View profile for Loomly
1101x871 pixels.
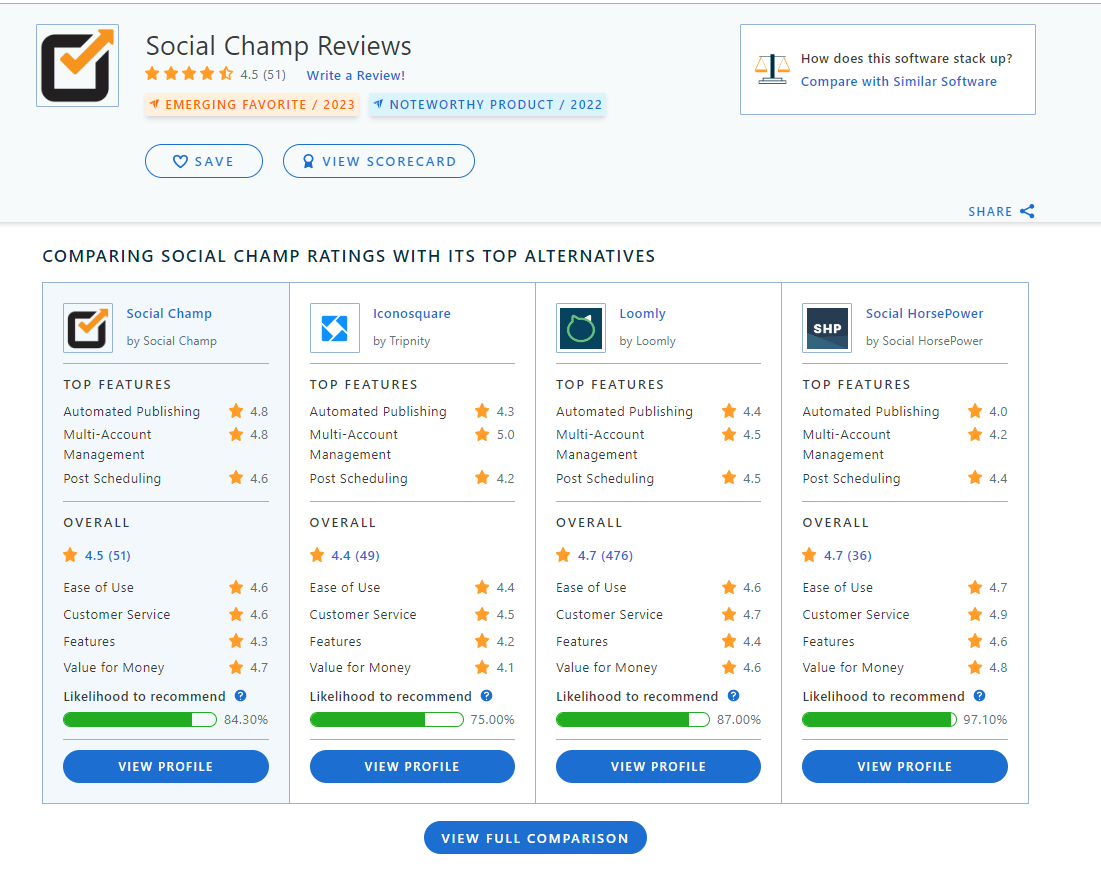pos(659,766)
